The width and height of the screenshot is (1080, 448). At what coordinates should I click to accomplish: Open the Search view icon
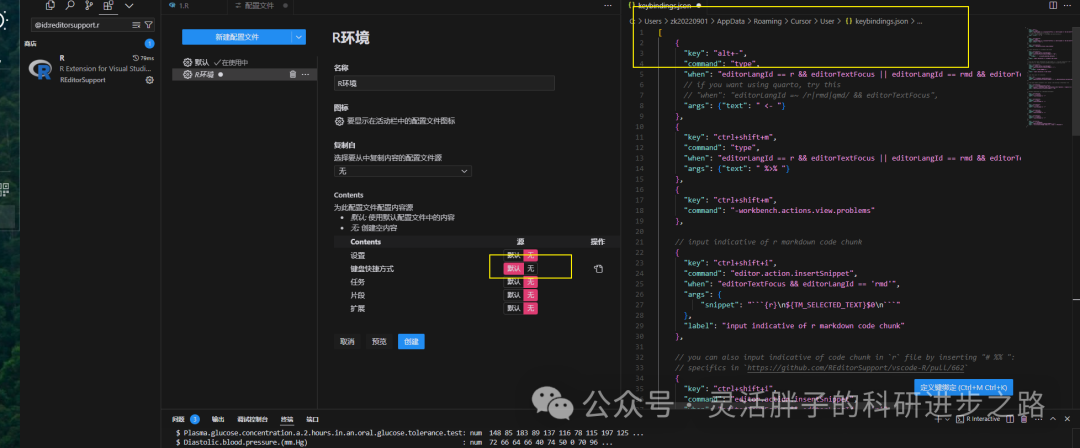click(70, 6)
